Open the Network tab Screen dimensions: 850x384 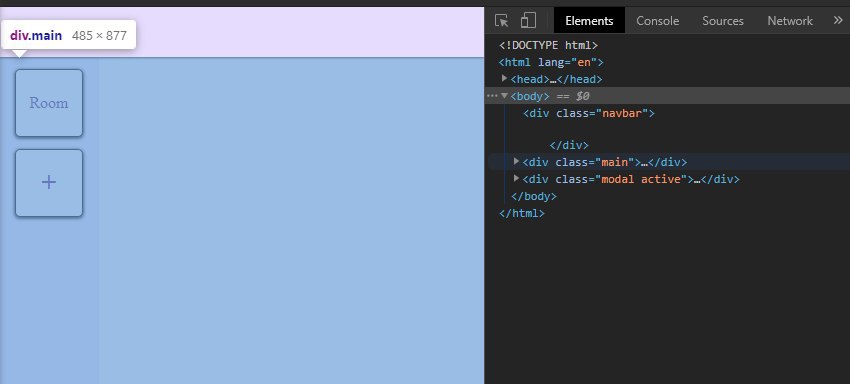pos(790,21)
